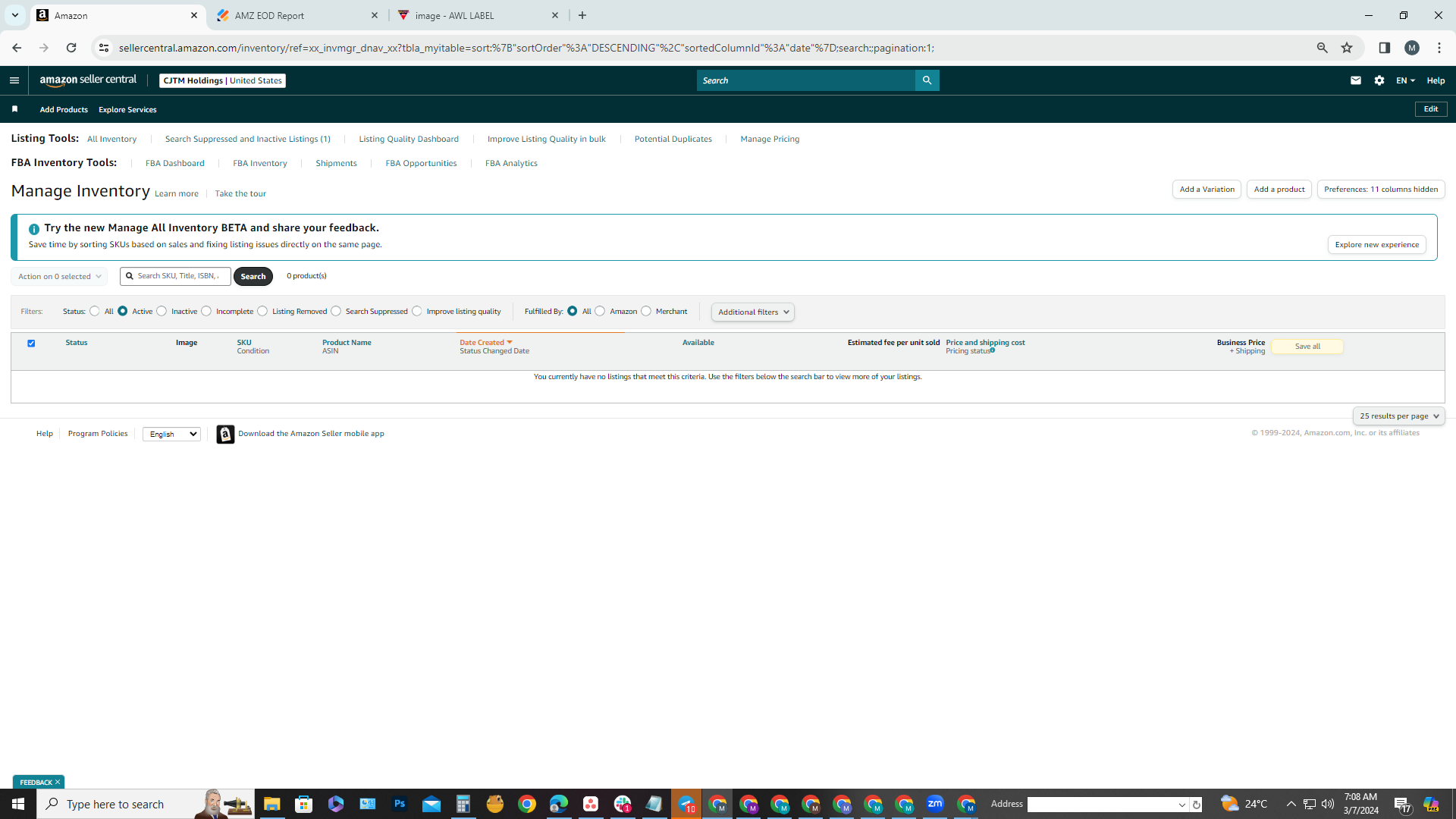Open new browser tab plus button

(x=582, y=15)
